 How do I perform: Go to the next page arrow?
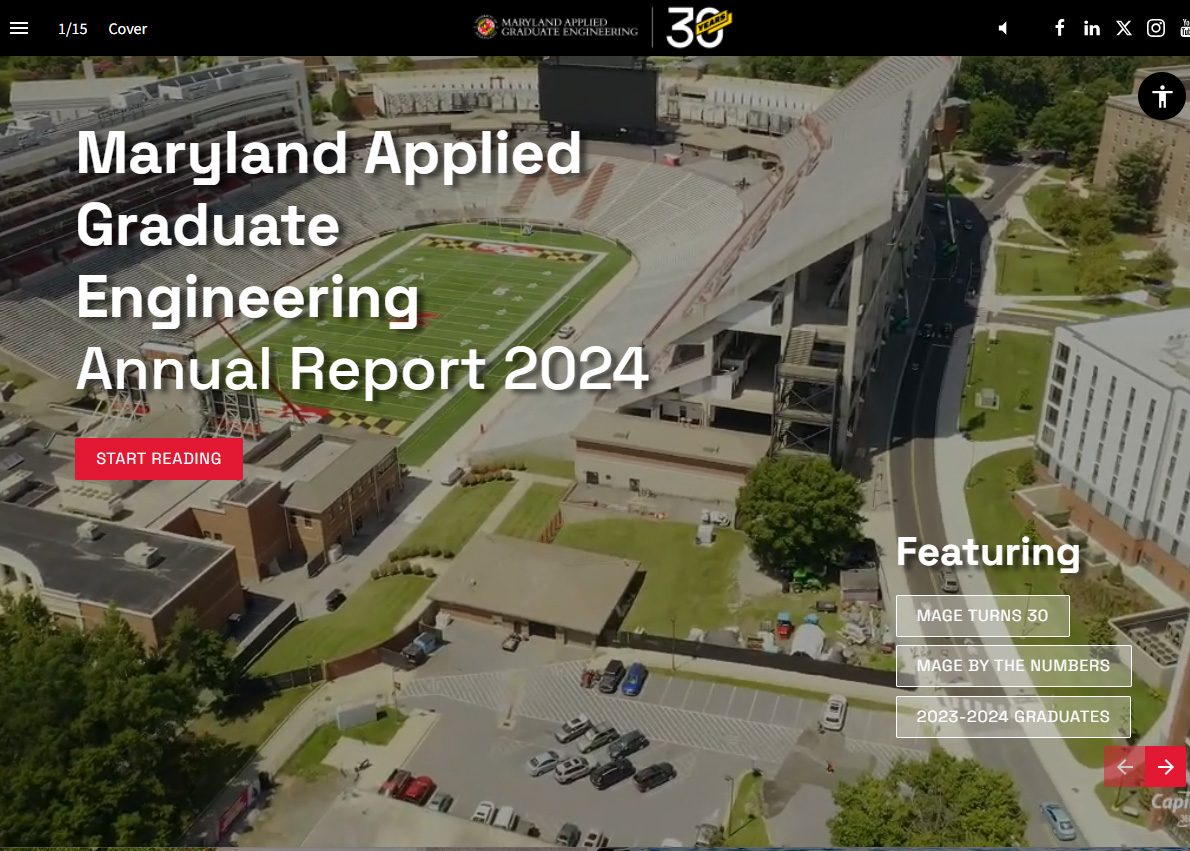click(1166, 767)
